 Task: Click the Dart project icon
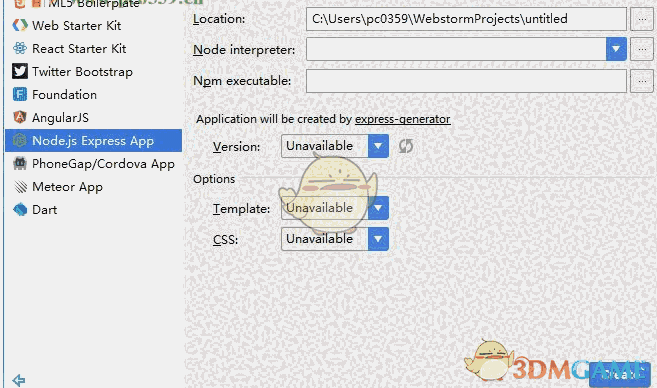point(20,210)
